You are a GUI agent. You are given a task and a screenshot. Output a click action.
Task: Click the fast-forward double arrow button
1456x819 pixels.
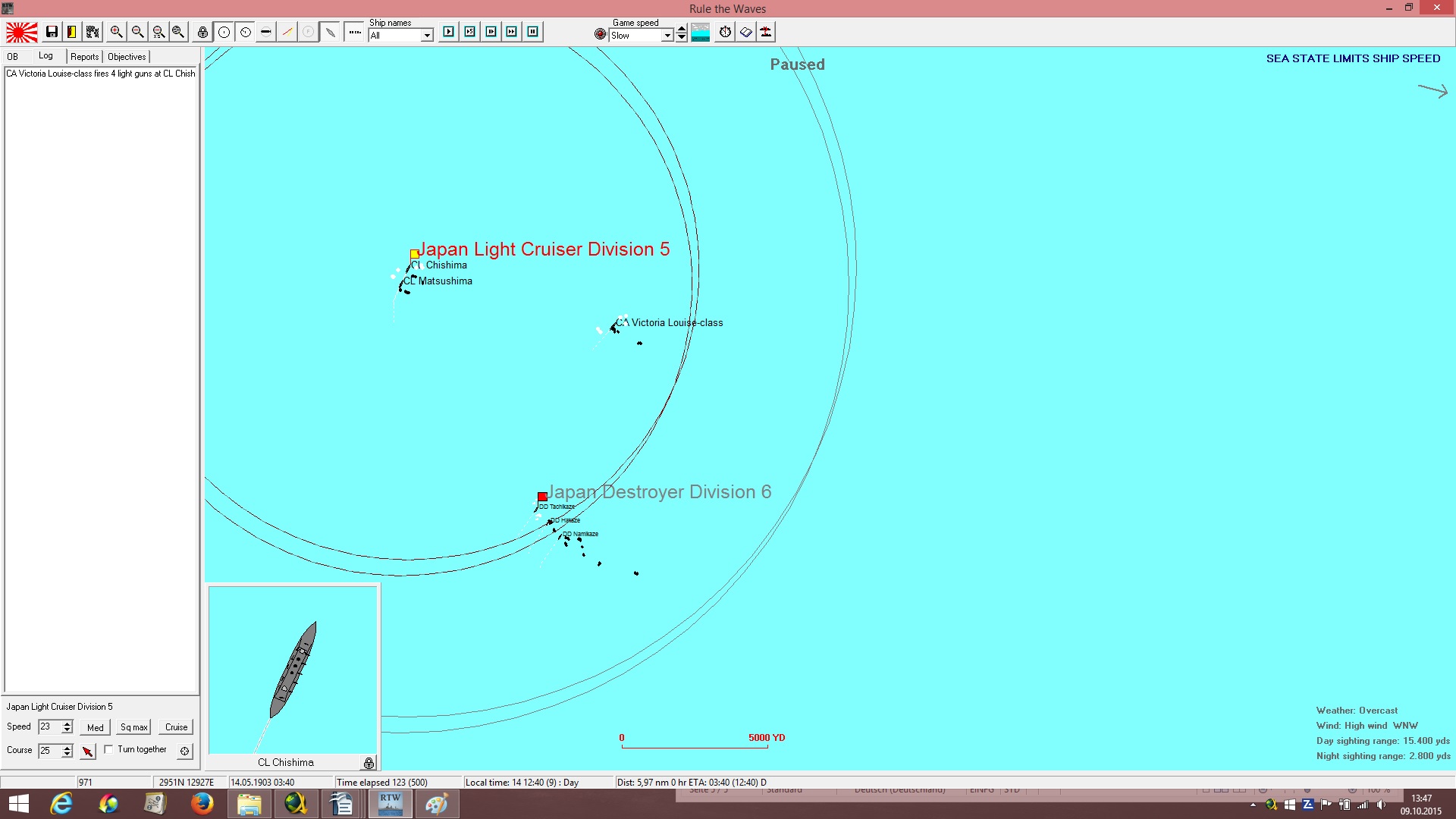512,32
